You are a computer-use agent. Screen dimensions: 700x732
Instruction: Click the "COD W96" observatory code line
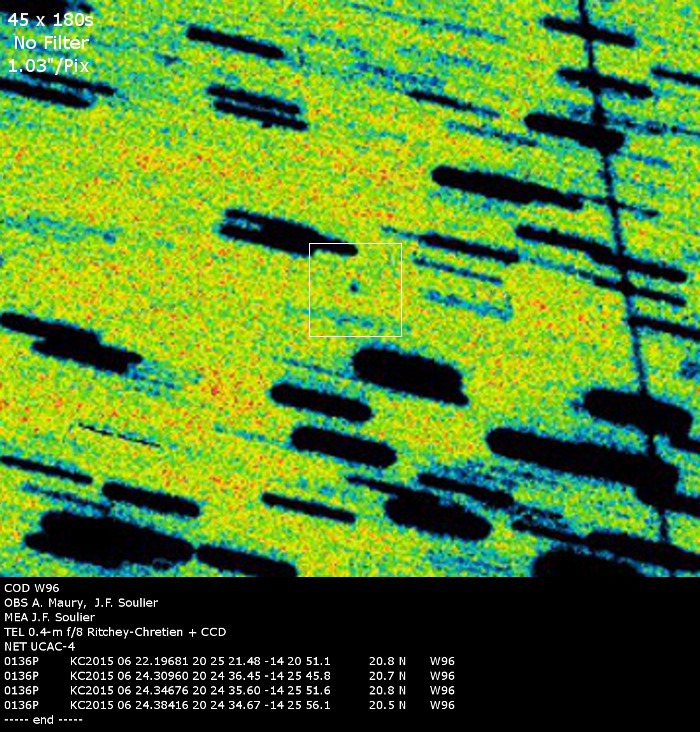[28, 588]
